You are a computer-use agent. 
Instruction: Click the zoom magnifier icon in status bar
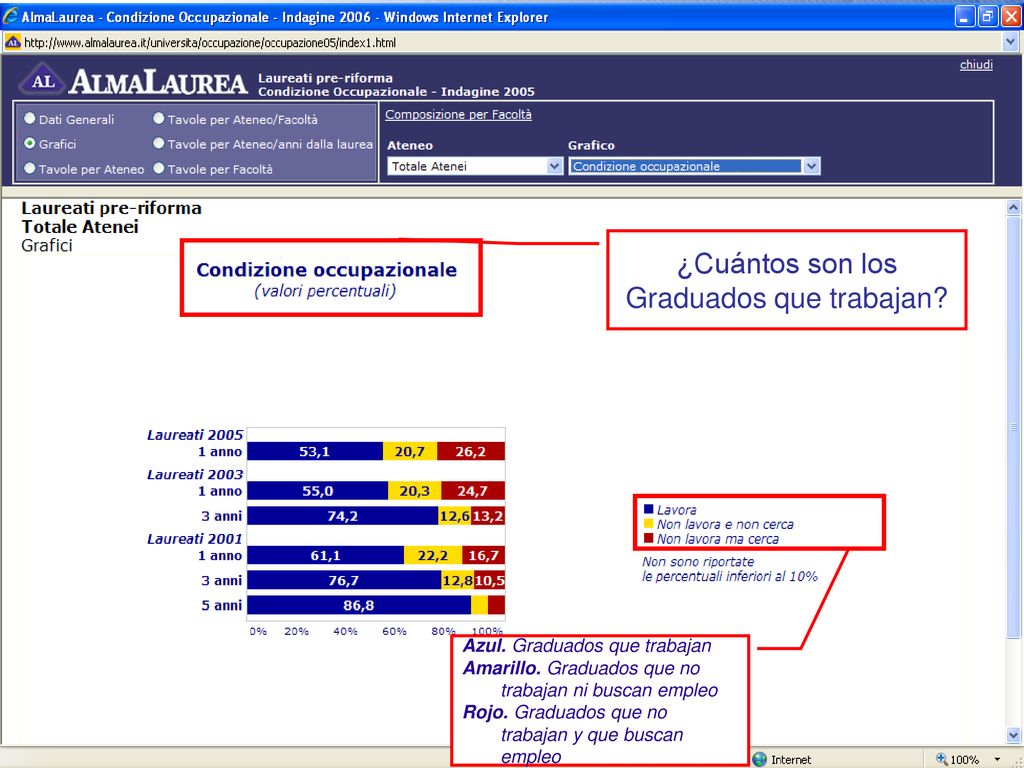941,759
